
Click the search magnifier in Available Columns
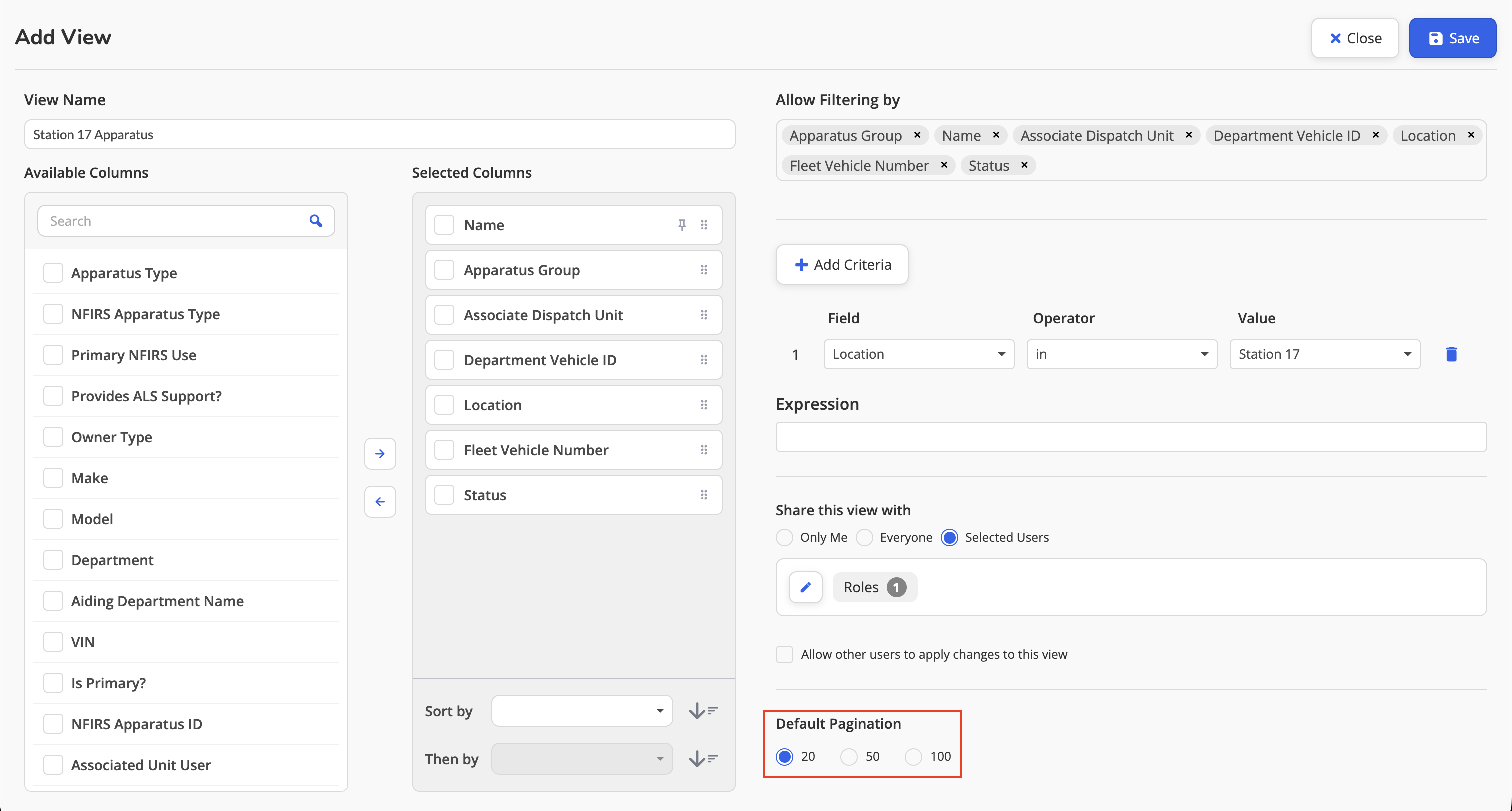point(316,220)
